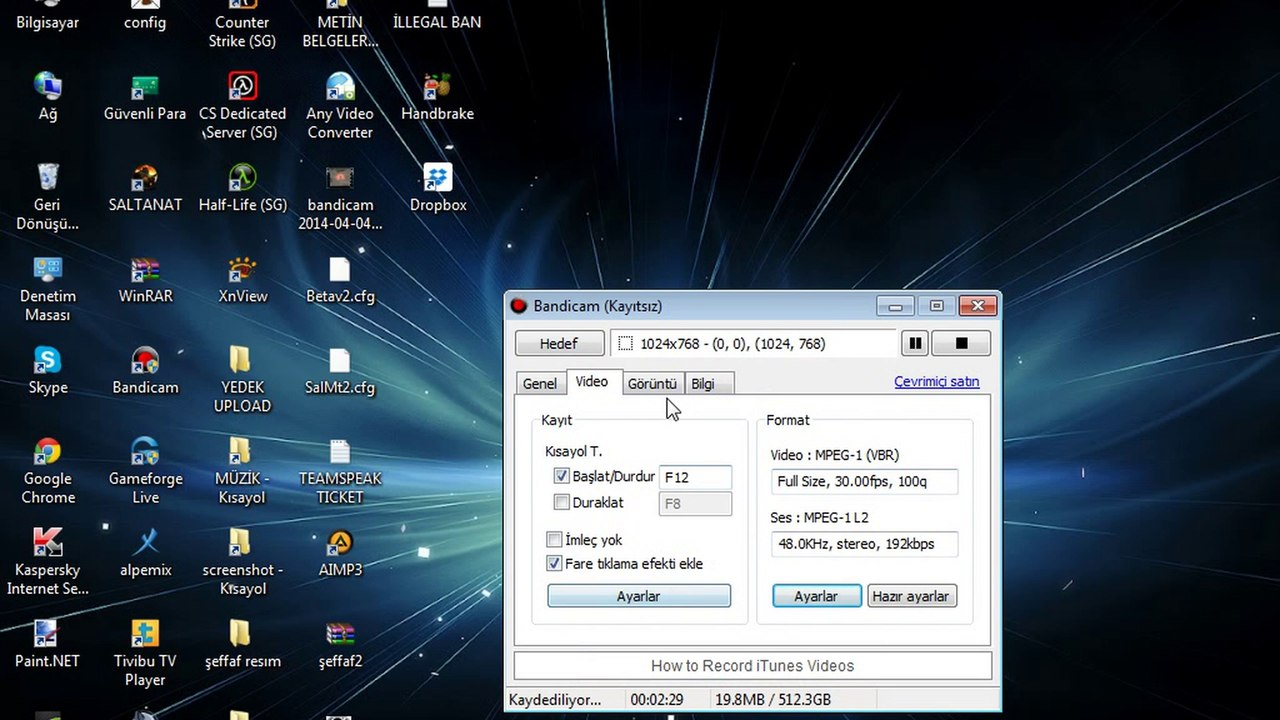This screenshot has height=720, width=1280.
Task: Enable Duraklat hotkey checkbox
Action: [561, 503]
